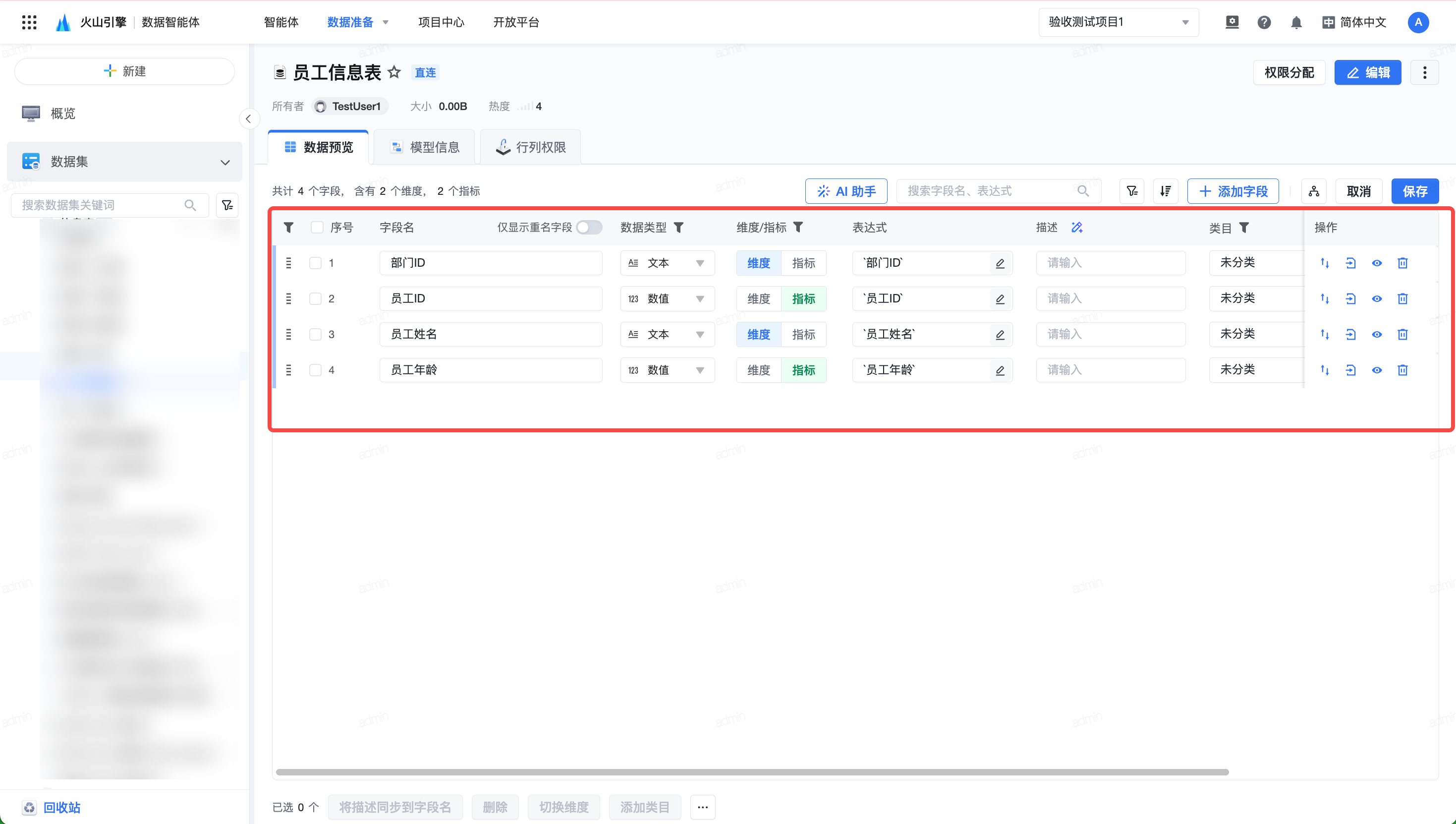Viewport: 1456px width, 824px height.
Task: Click the 保存 button
Action: point(1414,191)
